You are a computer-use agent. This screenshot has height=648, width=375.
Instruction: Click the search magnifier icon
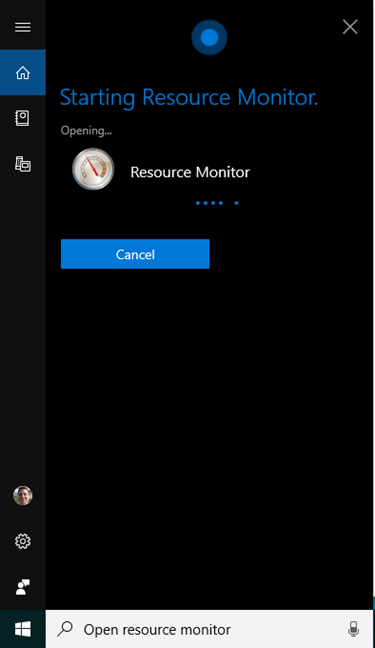pos(65,629)
